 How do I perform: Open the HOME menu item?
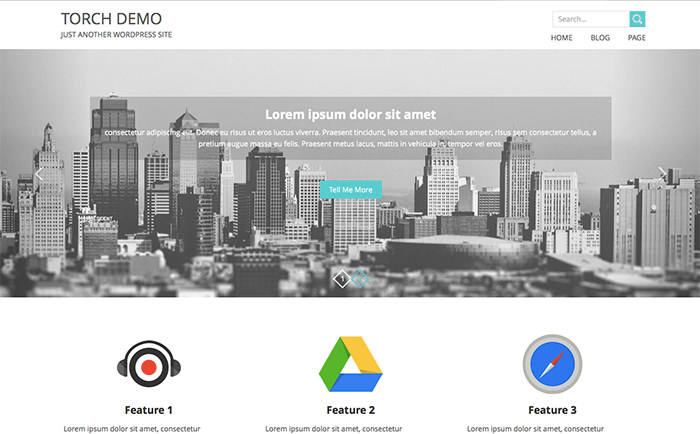(x=561, y=38)
